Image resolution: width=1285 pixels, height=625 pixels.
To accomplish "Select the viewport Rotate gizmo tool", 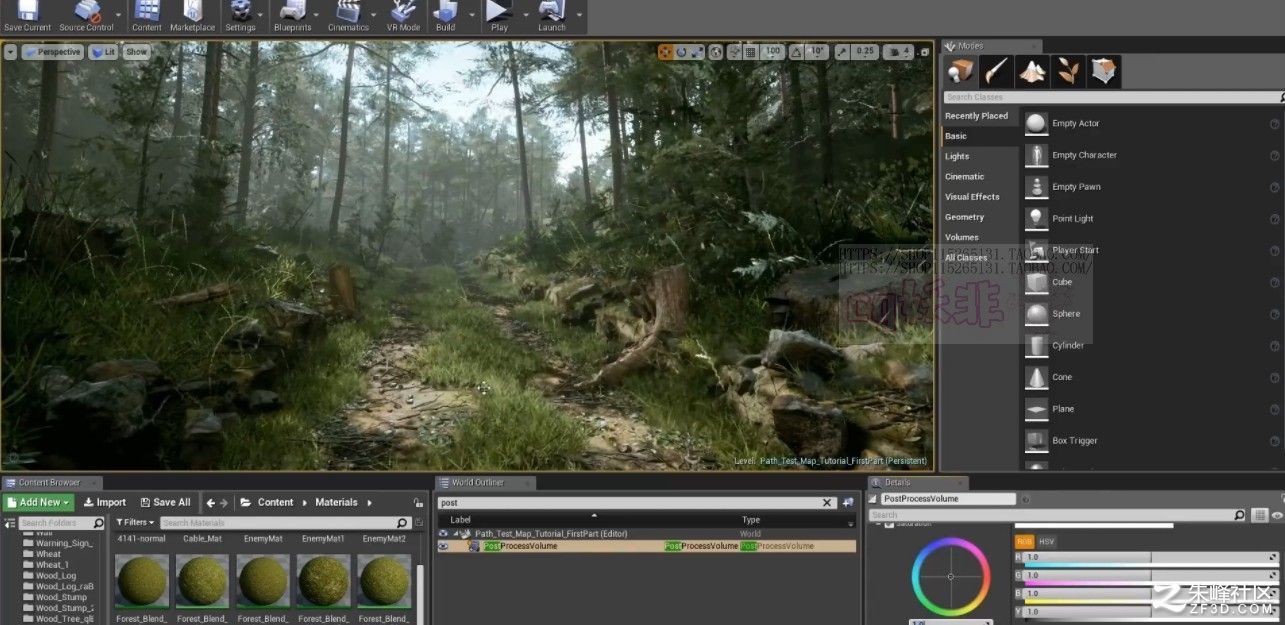I will (681, 52).
